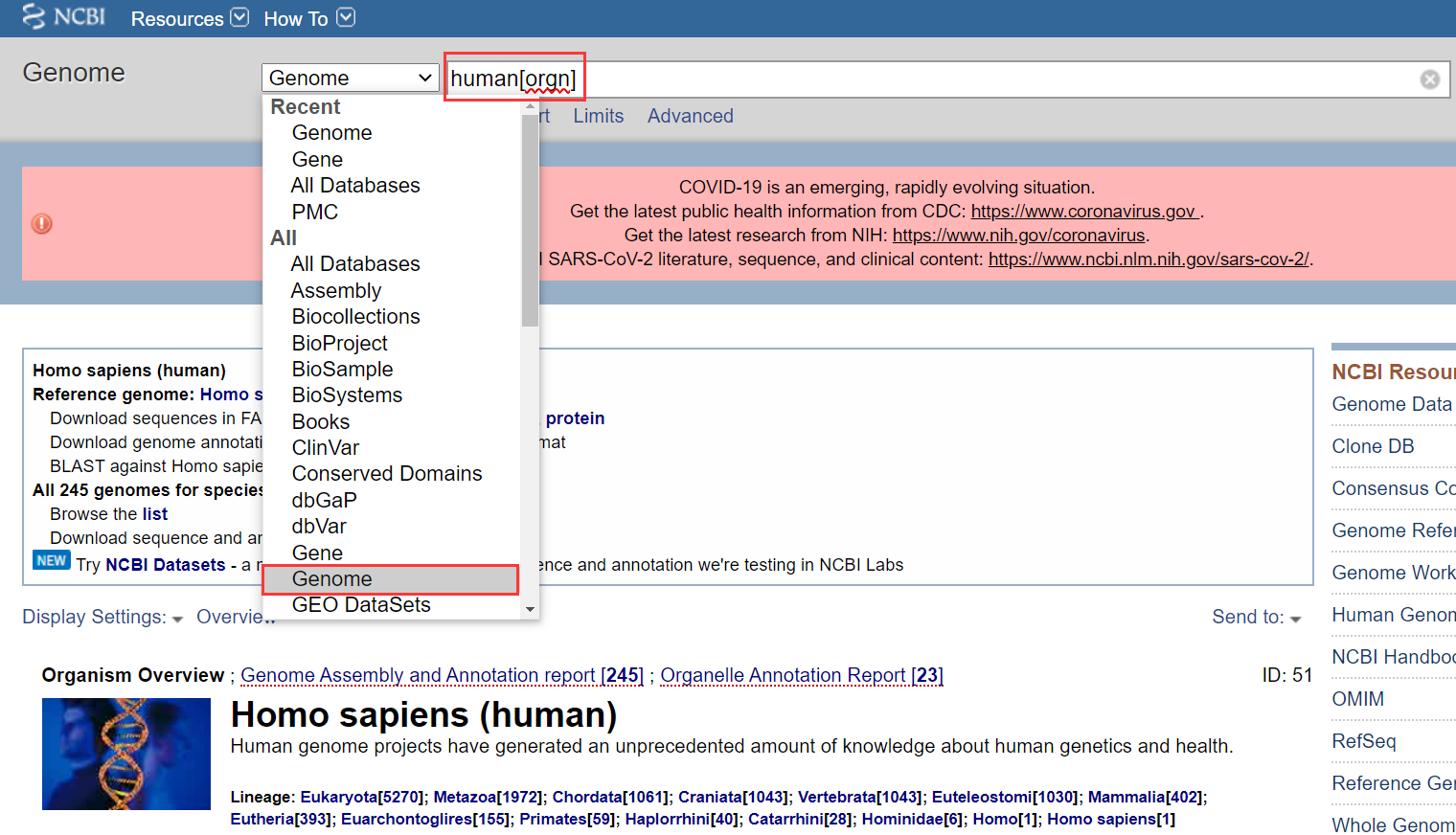Open the Resources dropdown menu

pos(189,18)
